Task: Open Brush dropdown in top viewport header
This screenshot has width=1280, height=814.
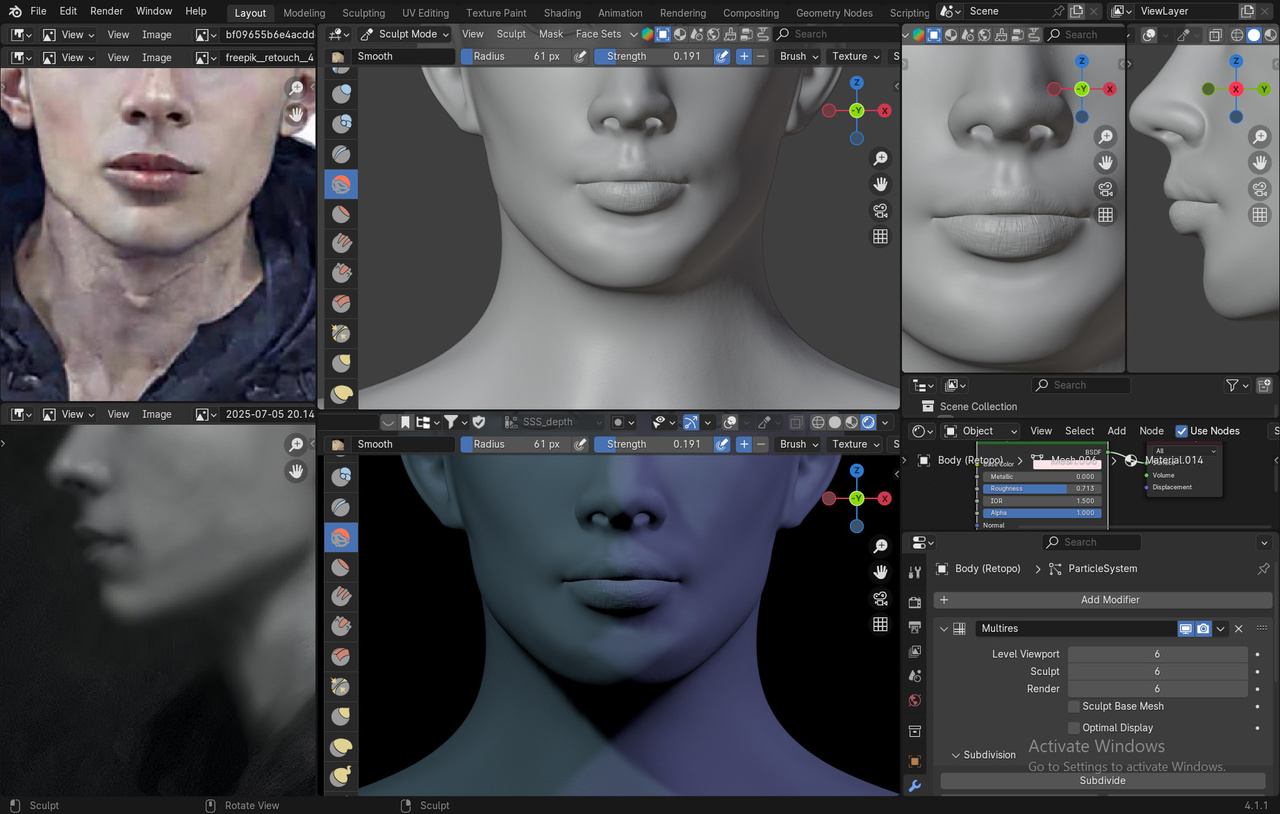Action: tap(798, 56)
